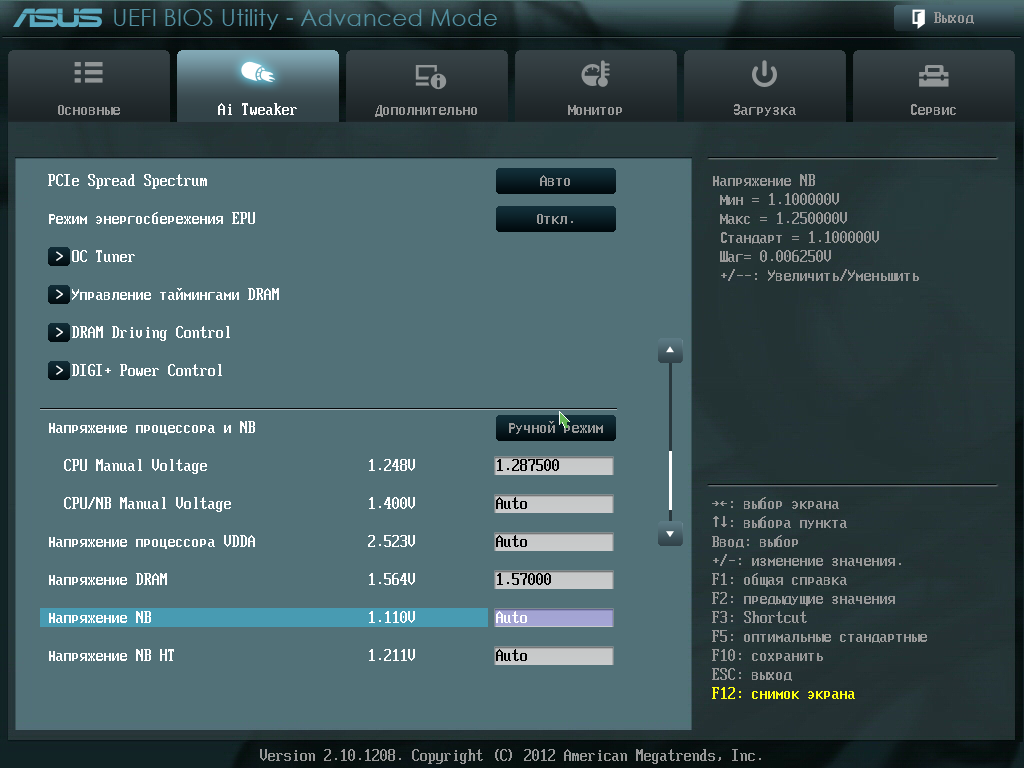Open EPU power saving Откл. dropdown
The height and width of the screenshot is (768, 1024).
555,219
